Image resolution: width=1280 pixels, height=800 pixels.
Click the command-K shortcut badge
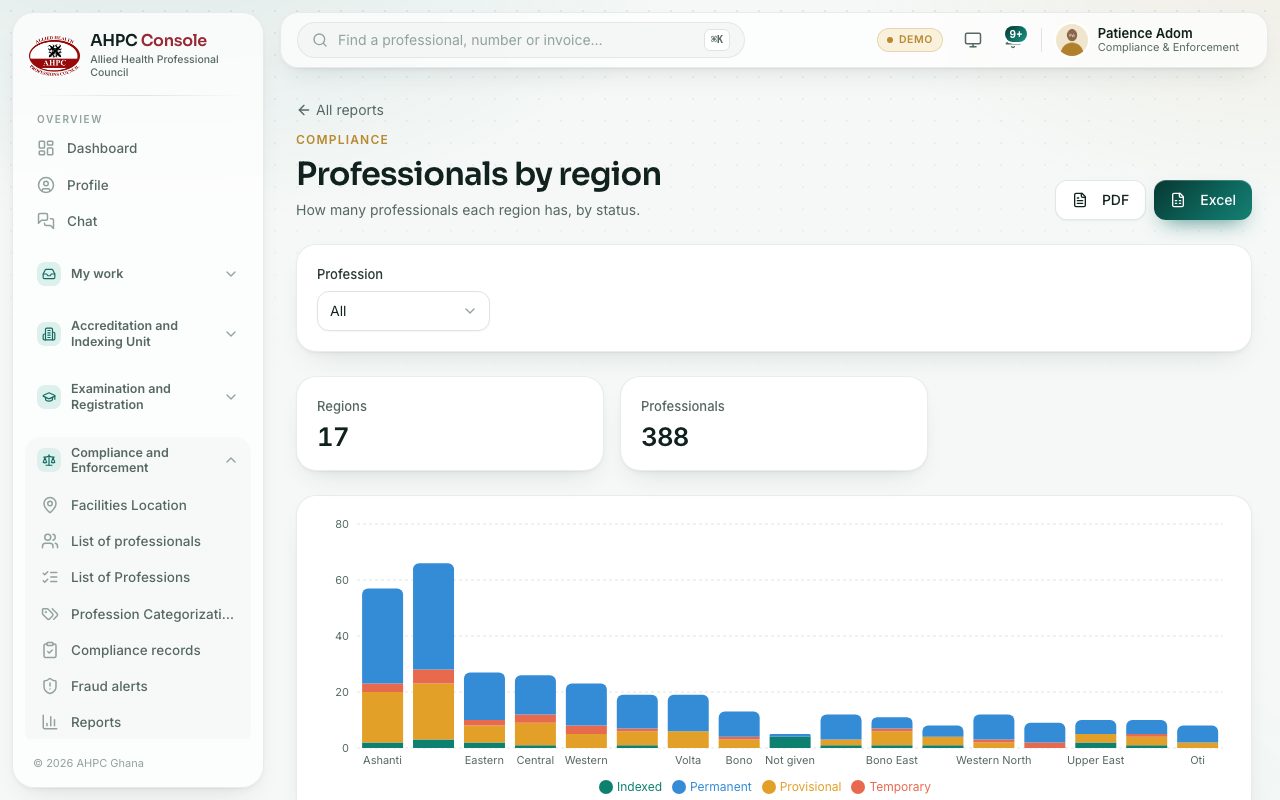point(716,40)
